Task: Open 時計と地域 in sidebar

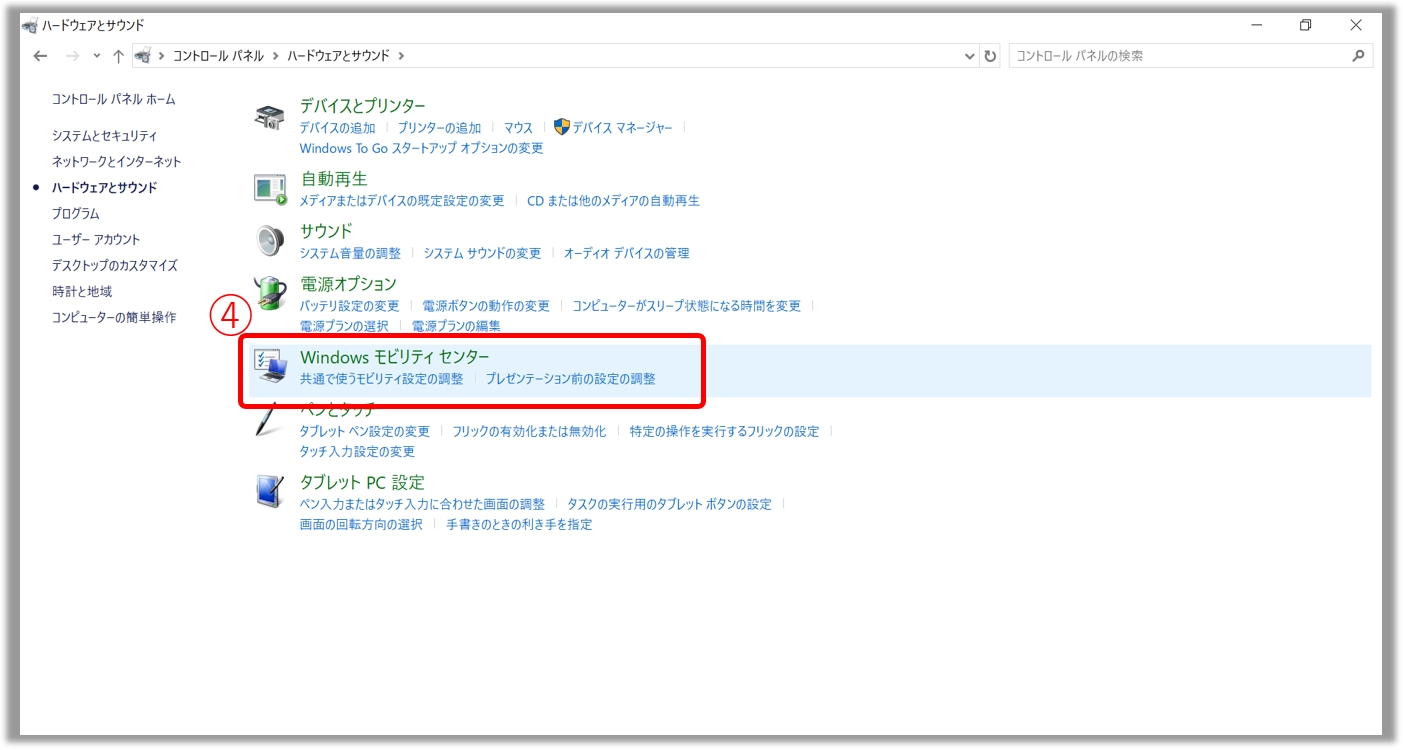Action: point(81,291)
